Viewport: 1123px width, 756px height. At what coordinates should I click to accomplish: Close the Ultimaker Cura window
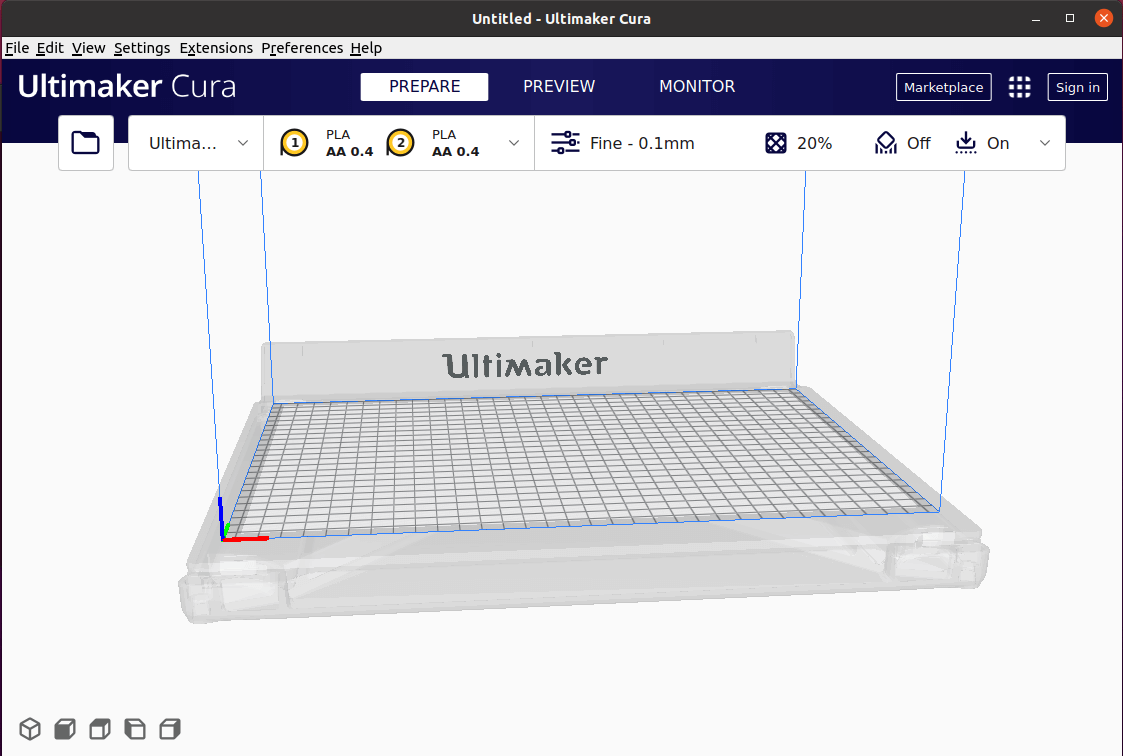click(1104, 19)
